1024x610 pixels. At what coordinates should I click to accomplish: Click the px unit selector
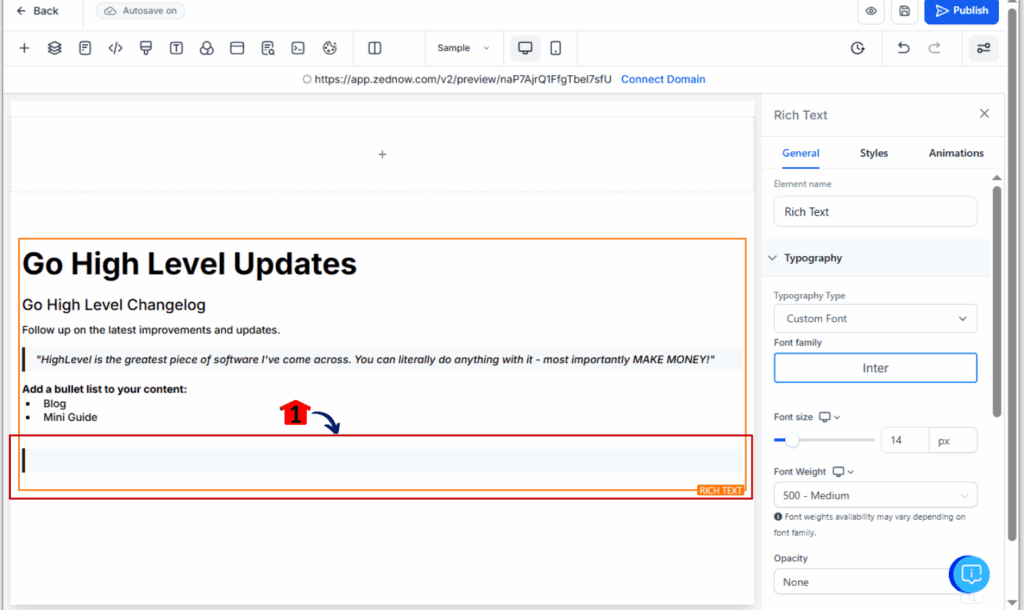pos(953,440)
